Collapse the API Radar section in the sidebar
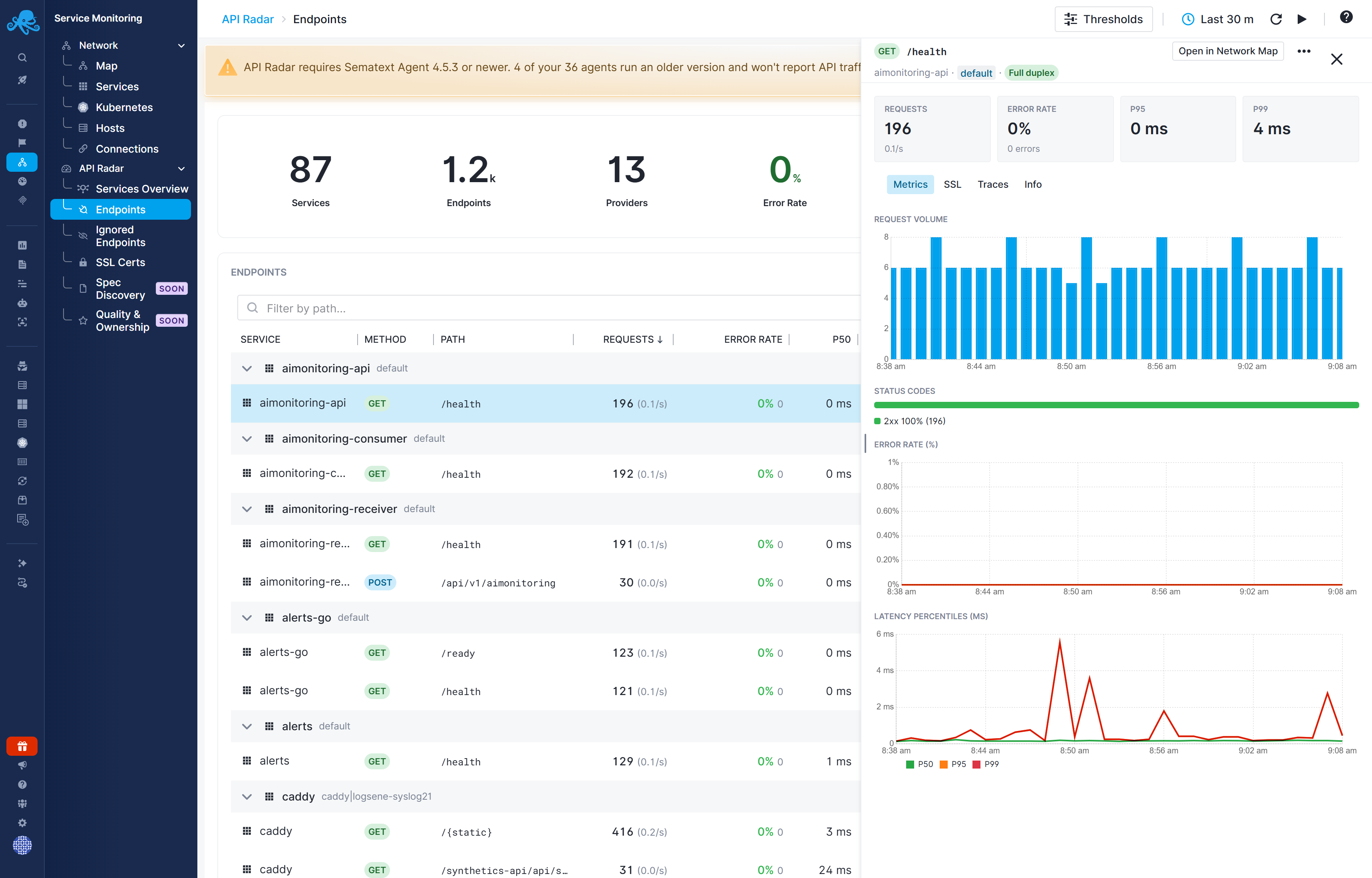Viewport: 1372px width, 878px height. pyautogui.click(x=181, y=169)
